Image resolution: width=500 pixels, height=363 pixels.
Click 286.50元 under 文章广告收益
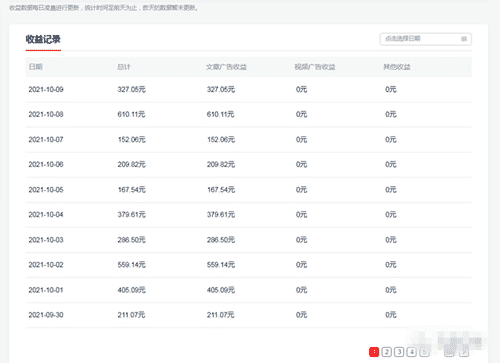click(x=221, y=240)
